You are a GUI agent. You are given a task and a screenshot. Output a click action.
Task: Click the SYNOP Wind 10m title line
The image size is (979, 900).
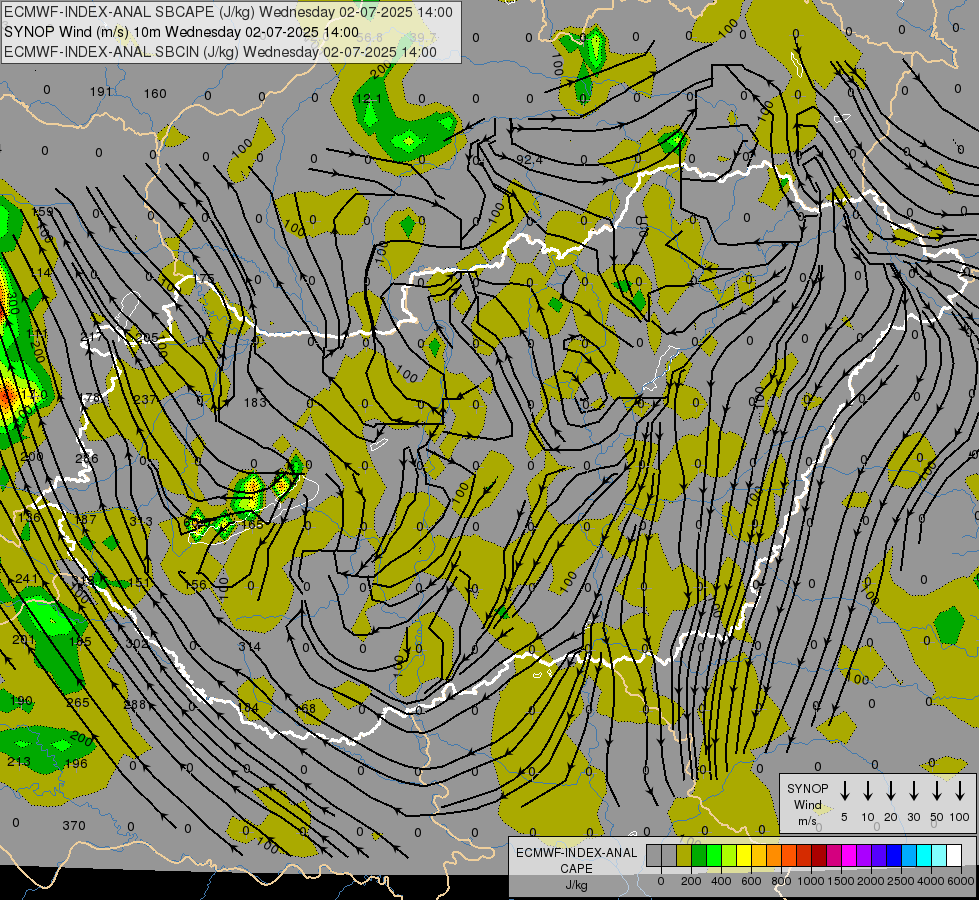182,32
